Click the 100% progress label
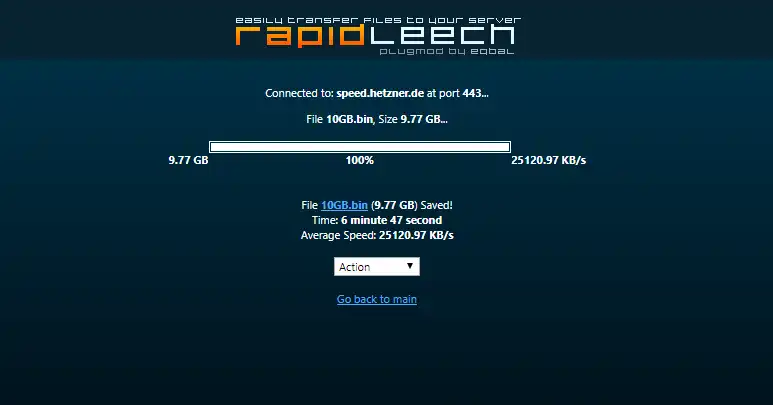This screenshot has width=773, height=405. coord(359,160)
